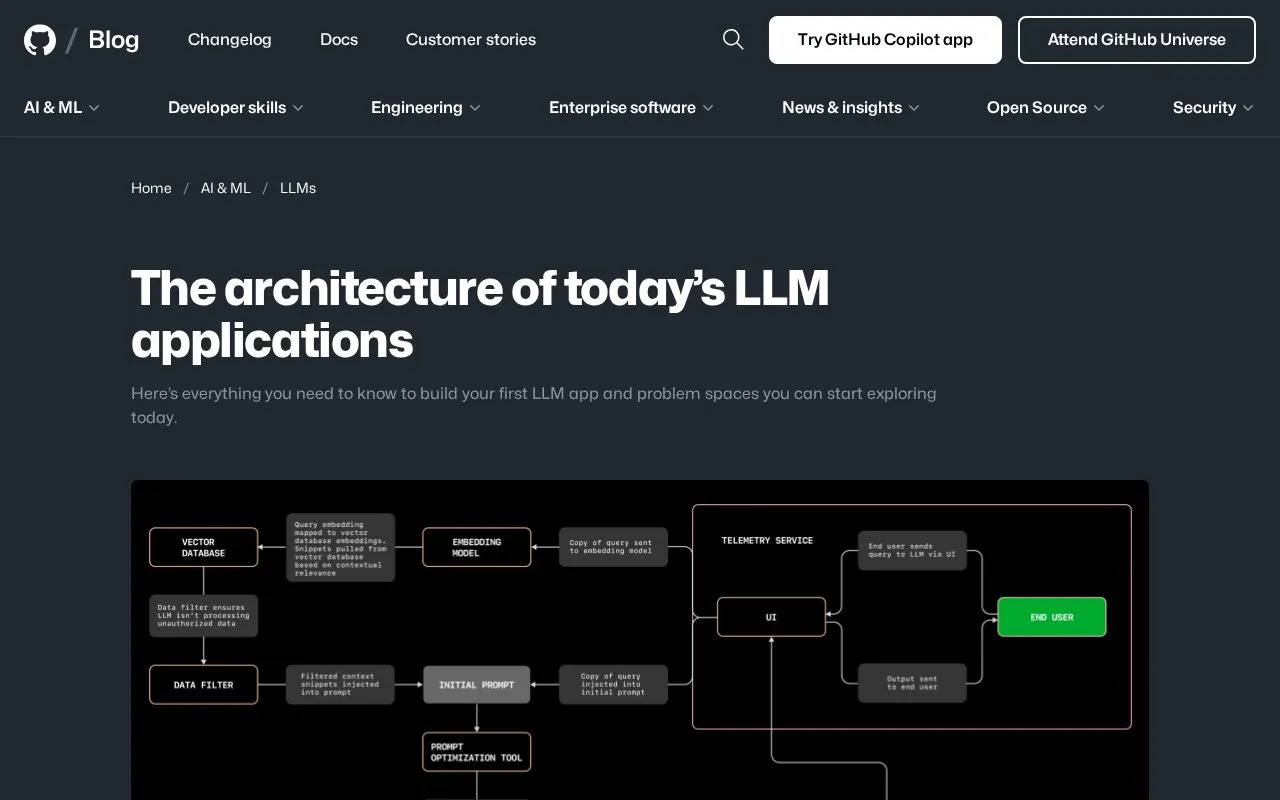The height and width of the screenshot is (800, 1280).
Task: Click the GitHub Octocat logo
Action: (40, 40)
